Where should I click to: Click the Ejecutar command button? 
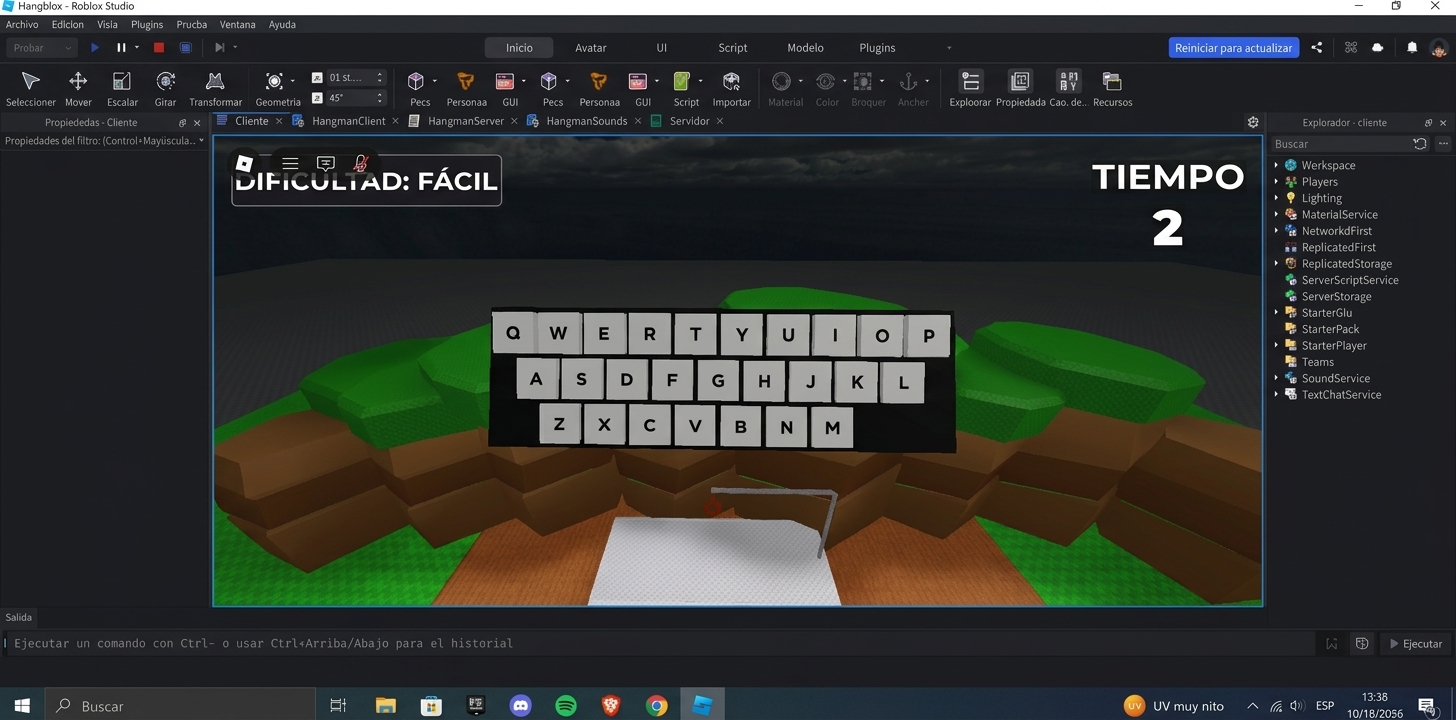click(1414, 644)
